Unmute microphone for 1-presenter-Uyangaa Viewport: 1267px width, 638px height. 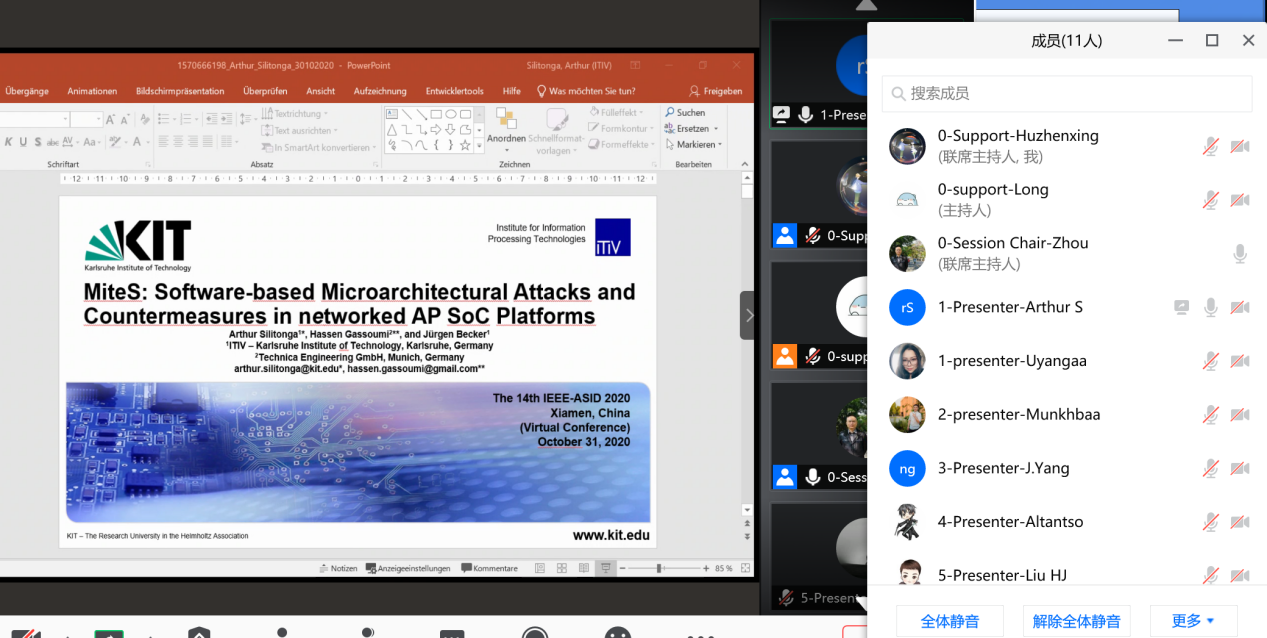1210,361
